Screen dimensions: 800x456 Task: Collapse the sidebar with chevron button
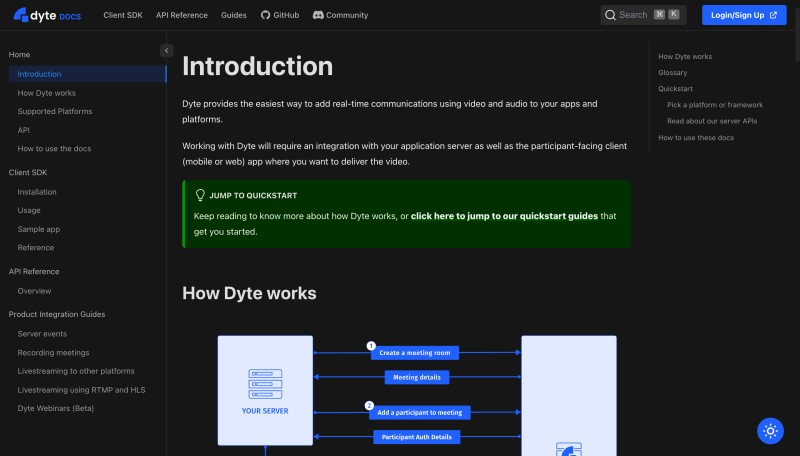(166, 51)
